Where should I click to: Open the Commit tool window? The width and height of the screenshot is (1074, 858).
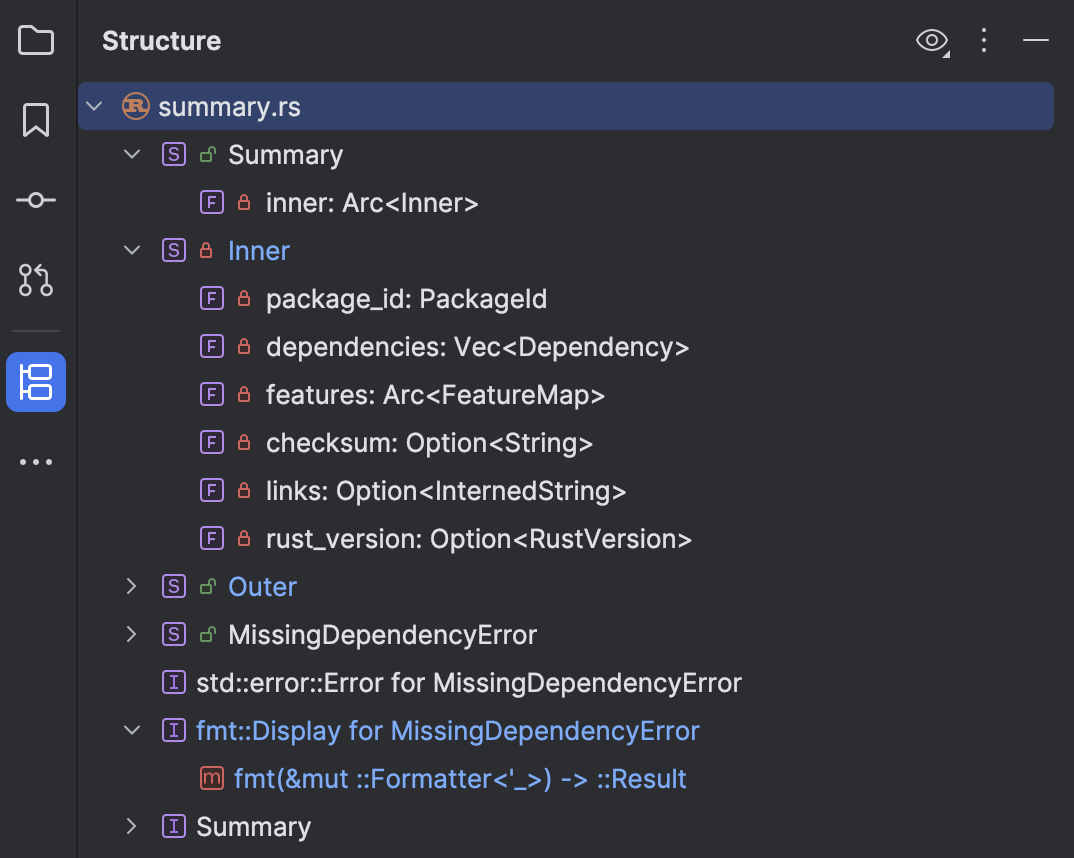point(35,200)
